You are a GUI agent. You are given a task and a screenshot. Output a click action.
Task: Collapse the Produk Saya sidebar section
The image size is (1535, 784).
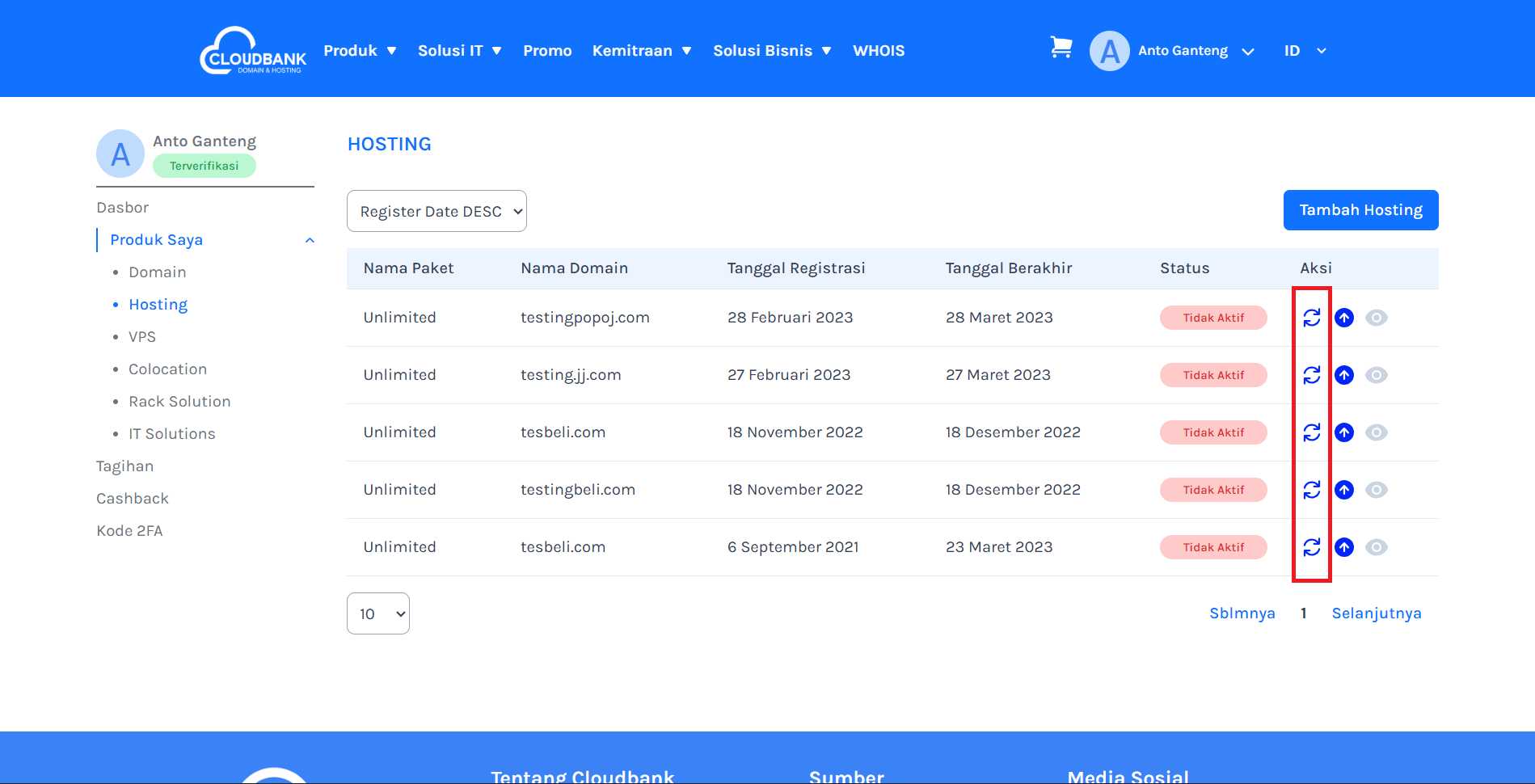click(310, 240)
